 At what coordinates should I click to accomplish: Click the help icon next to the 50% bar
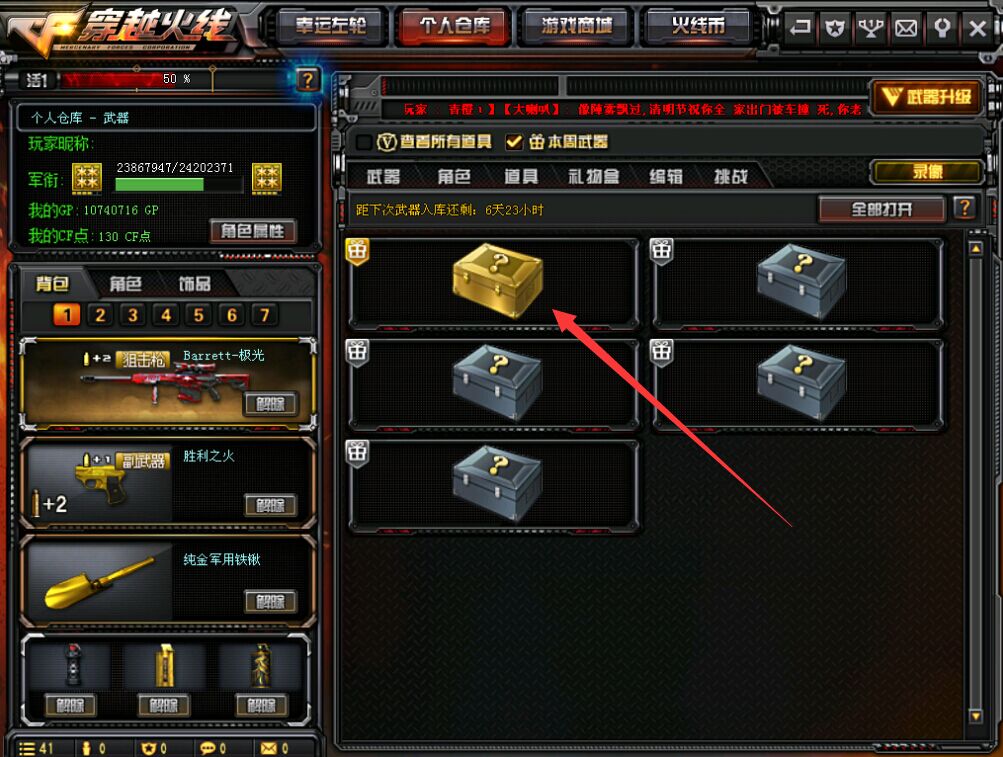point(307,80)
